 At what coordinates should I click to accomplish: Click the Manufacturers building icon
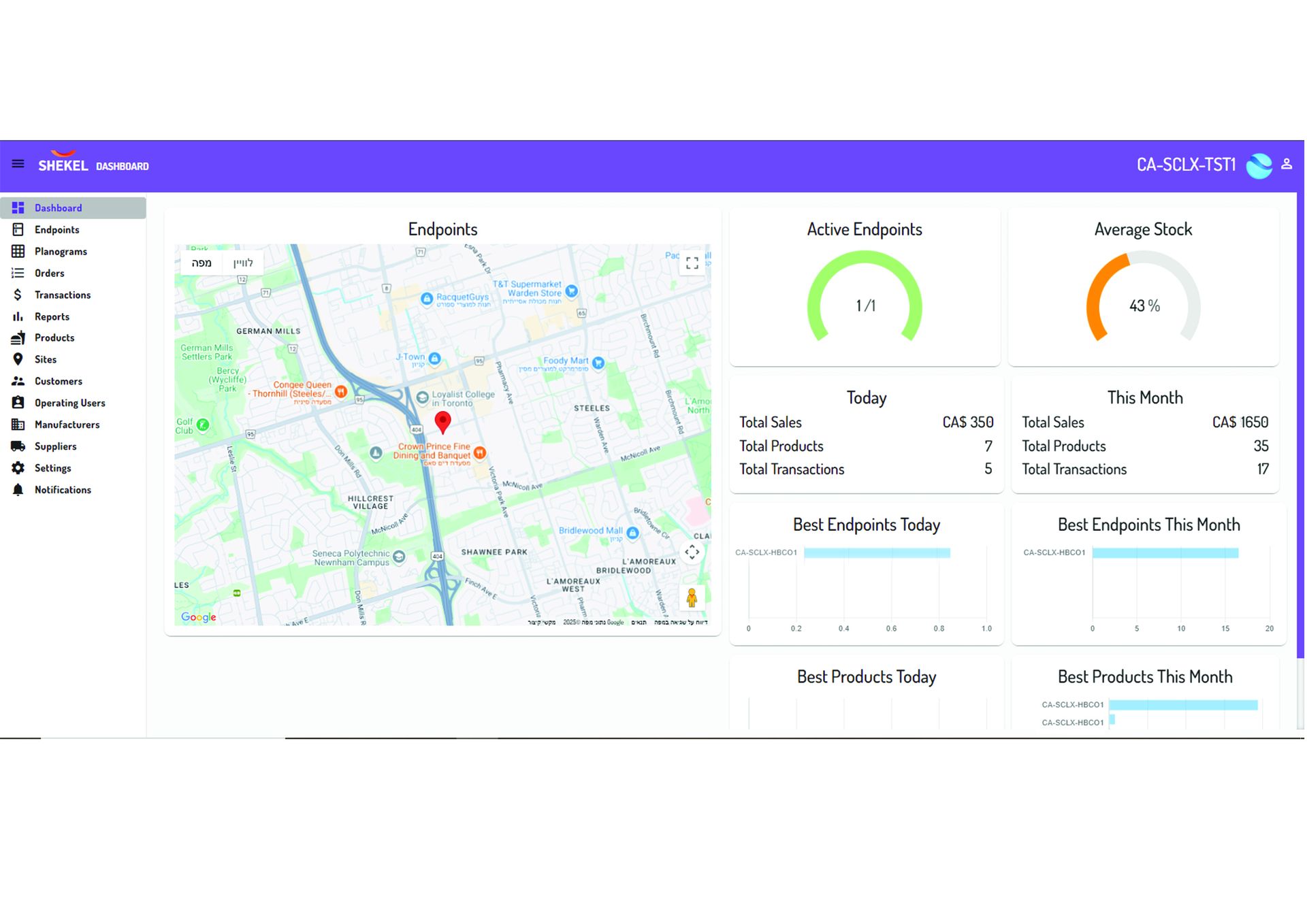tap(18, 425)
